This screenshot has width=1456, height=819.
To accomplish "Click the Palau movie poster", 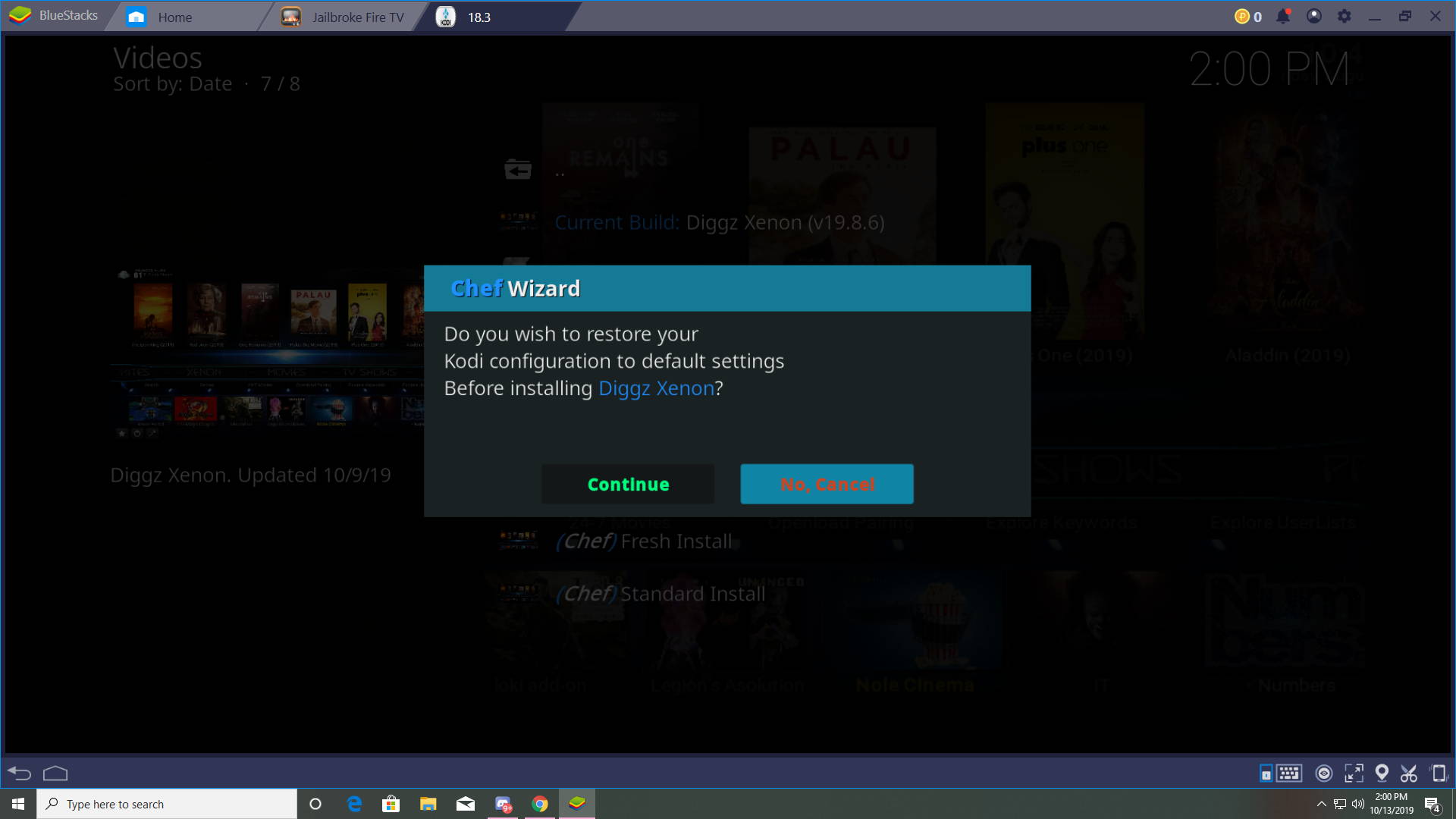I will (x=842, y=196).
